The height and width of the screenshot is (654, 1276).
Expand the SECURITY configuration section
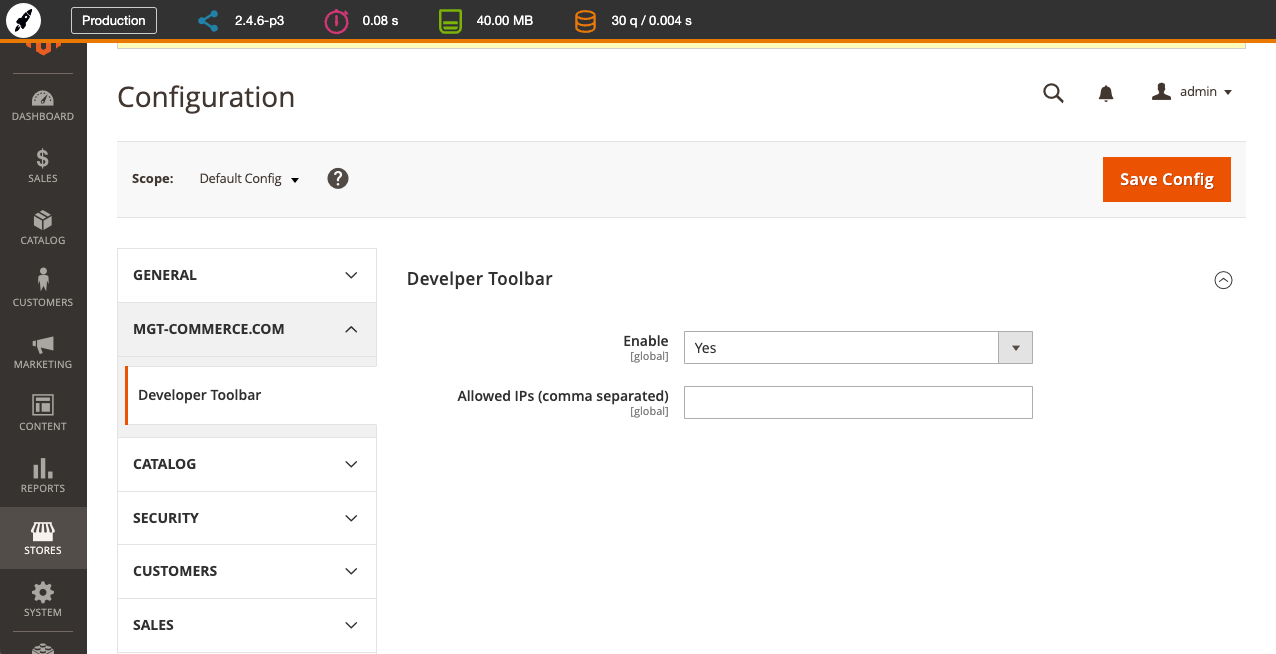[x=246, y=518]
